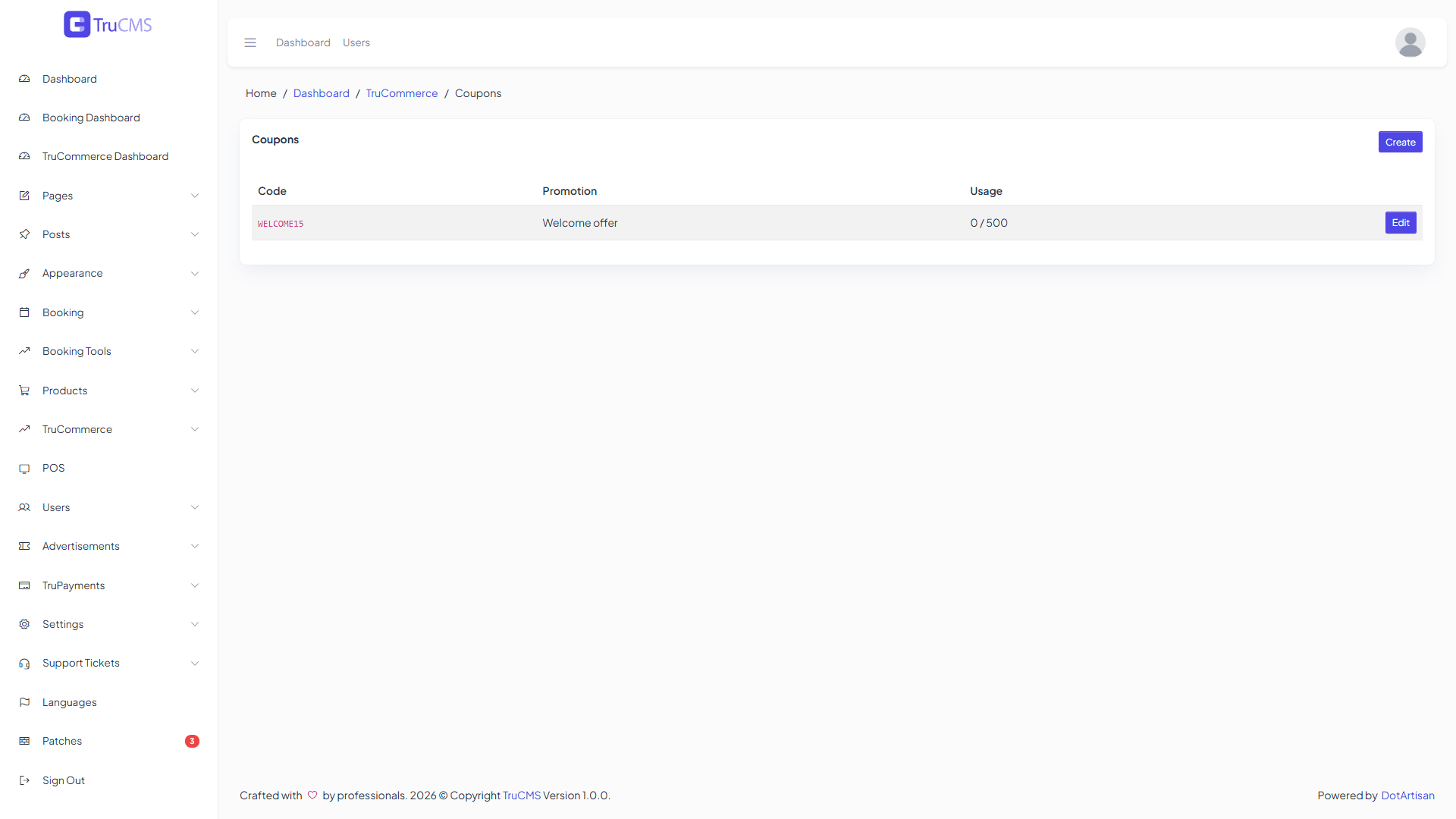Click the Booking calendar icon

click(x=24, y=312)
